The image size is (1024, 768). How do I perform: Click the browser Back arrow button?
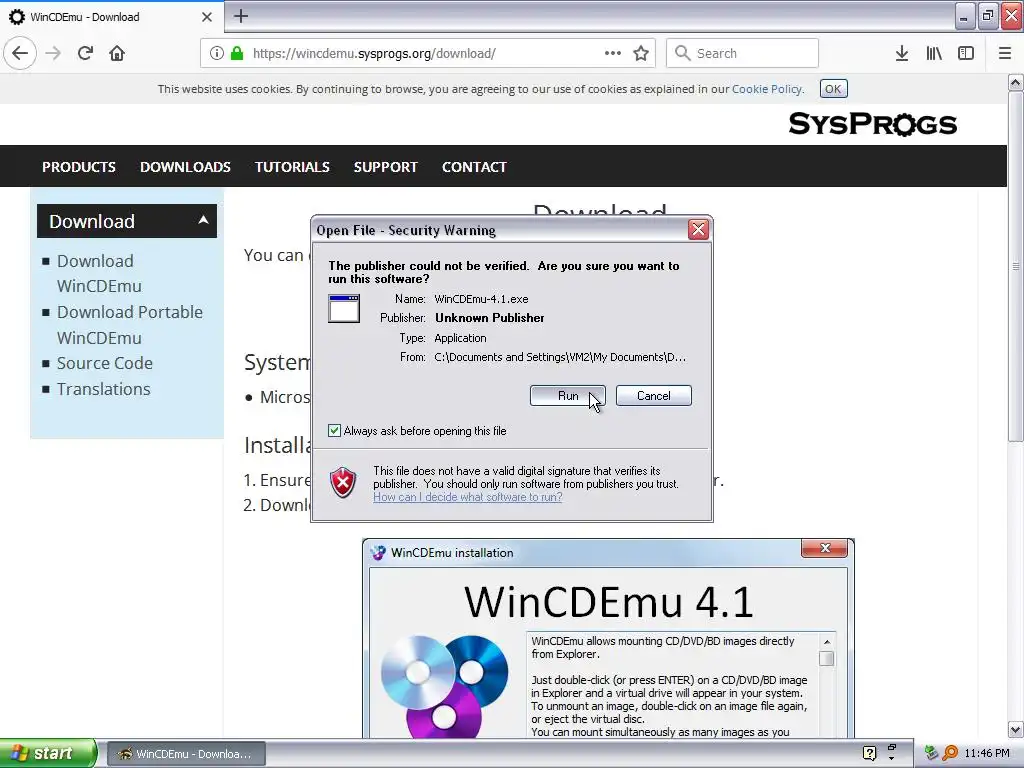(20, 53)
